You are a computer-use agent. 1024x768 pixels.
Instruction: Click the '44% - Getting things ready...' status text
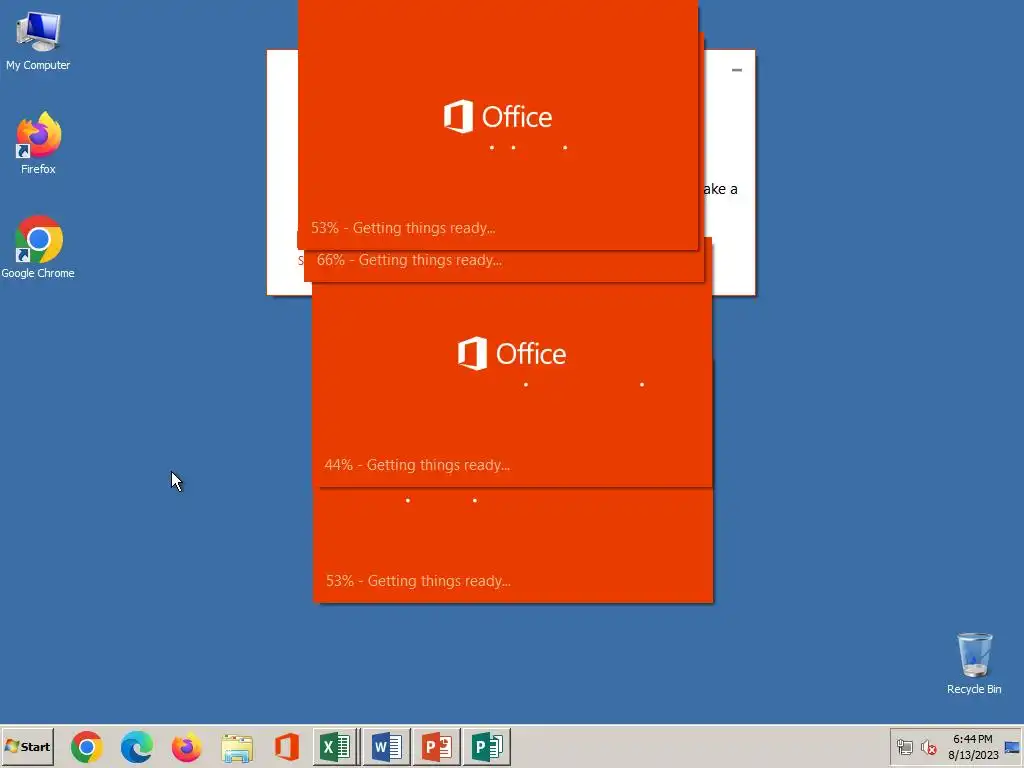point(417,465)
